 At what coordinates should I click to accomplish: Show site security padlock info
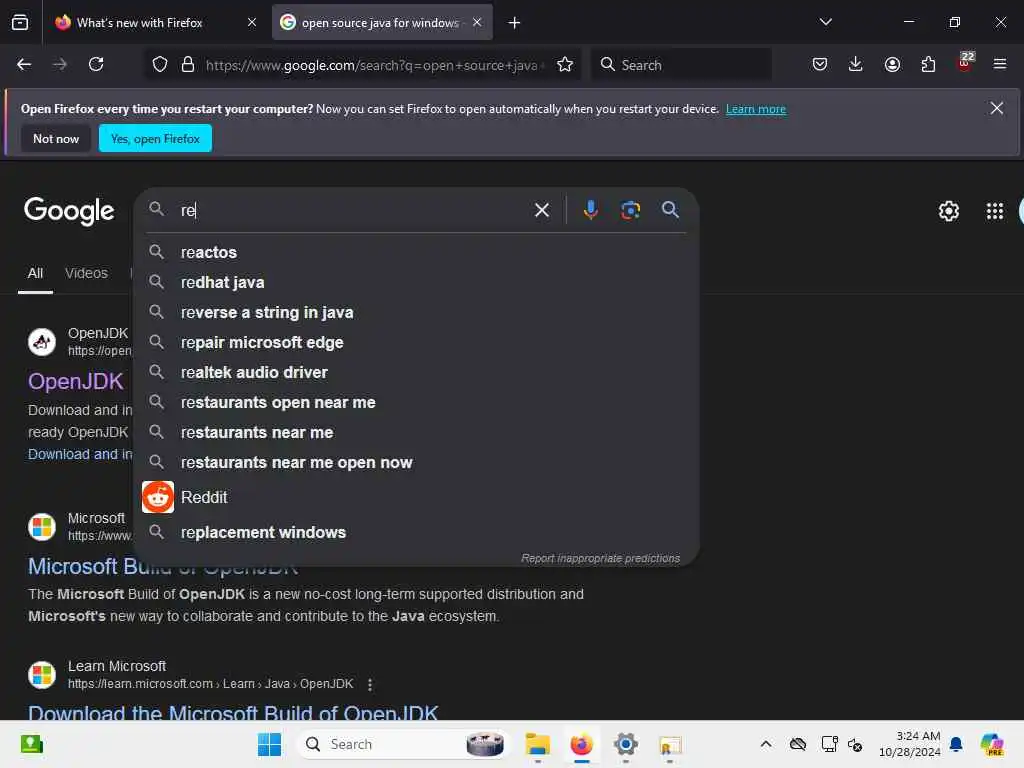coord(188,65)
